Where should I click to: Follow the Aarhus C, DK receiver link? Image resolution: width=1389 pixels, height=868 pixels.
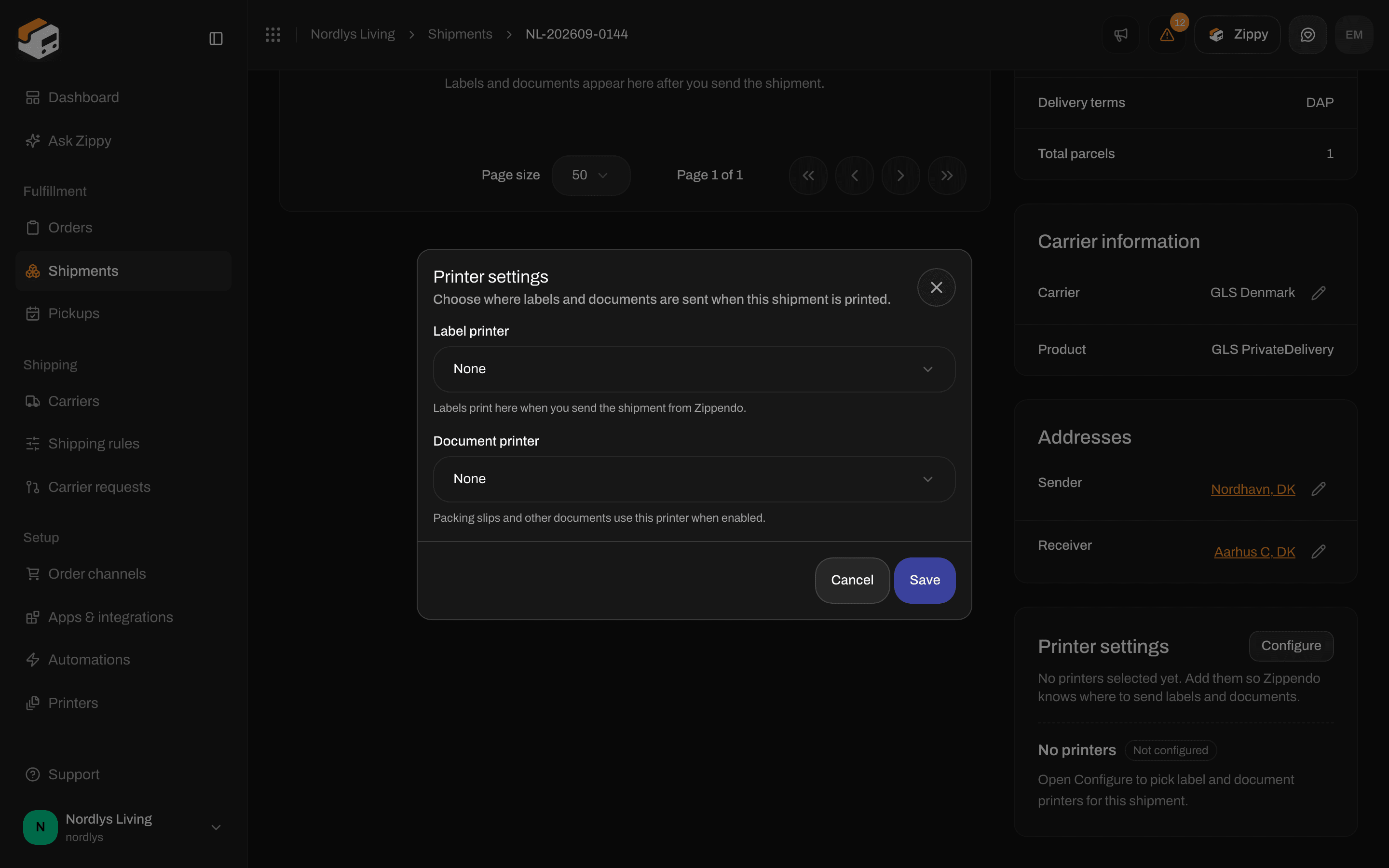(x=1255, y=552)
